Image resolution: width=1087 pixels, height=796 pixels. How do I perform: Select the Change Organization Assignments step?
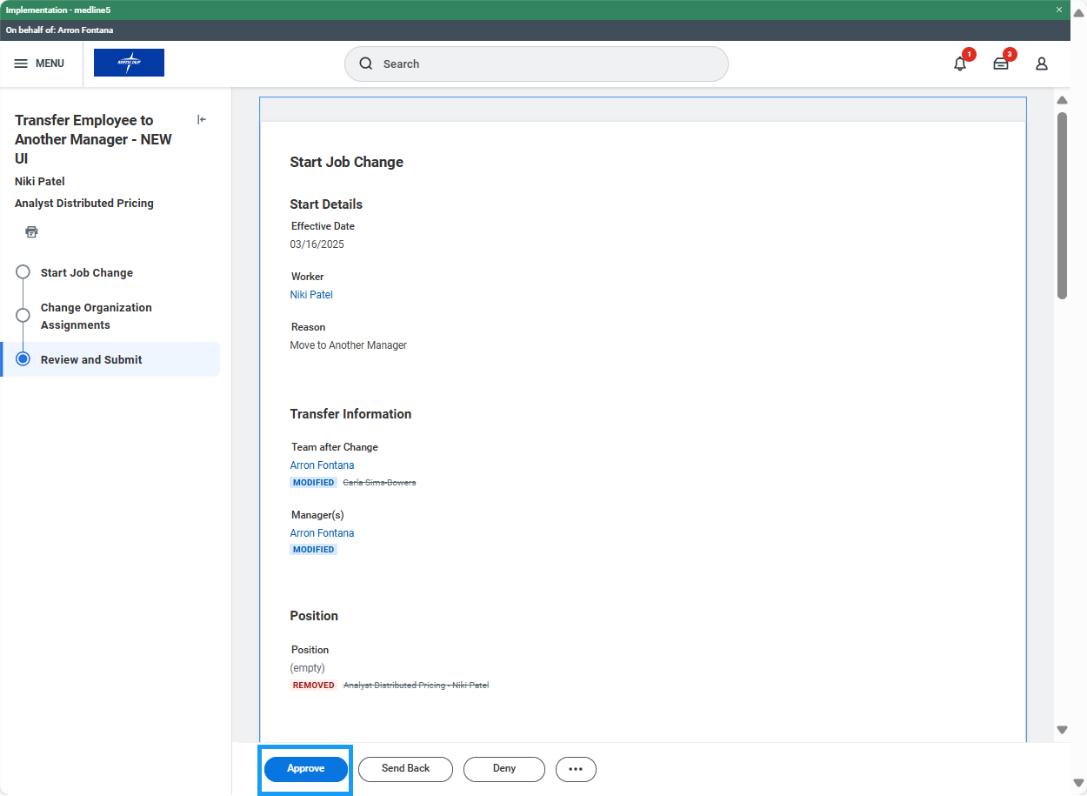pyautogui.click(x=97, y=316)
